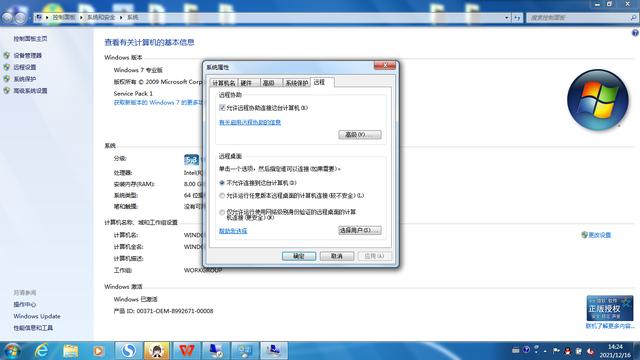Open 远程设置 in the left pane

pos(24,67)
